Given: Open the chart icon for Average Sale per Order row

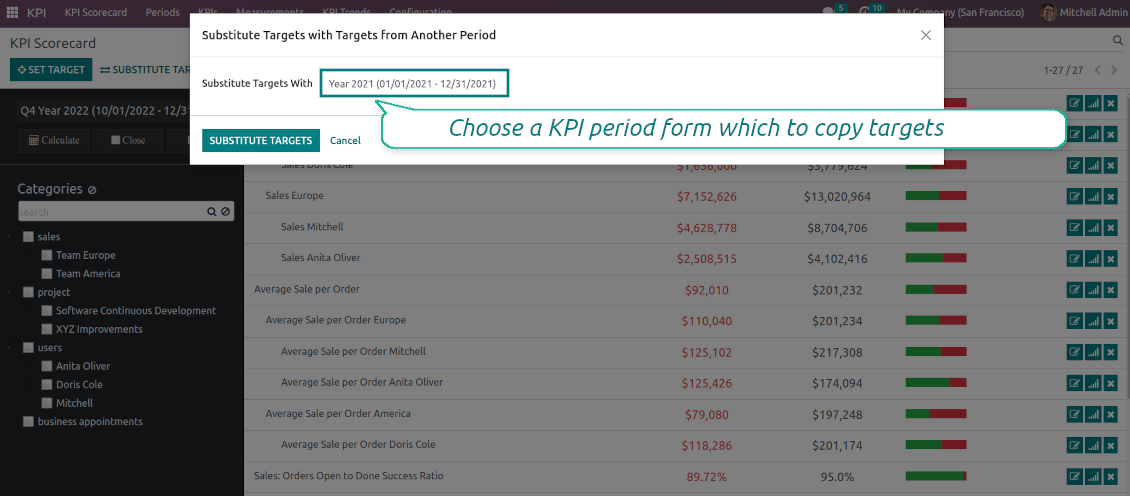Looking at the screenshot, I should tap(1092, 289).
